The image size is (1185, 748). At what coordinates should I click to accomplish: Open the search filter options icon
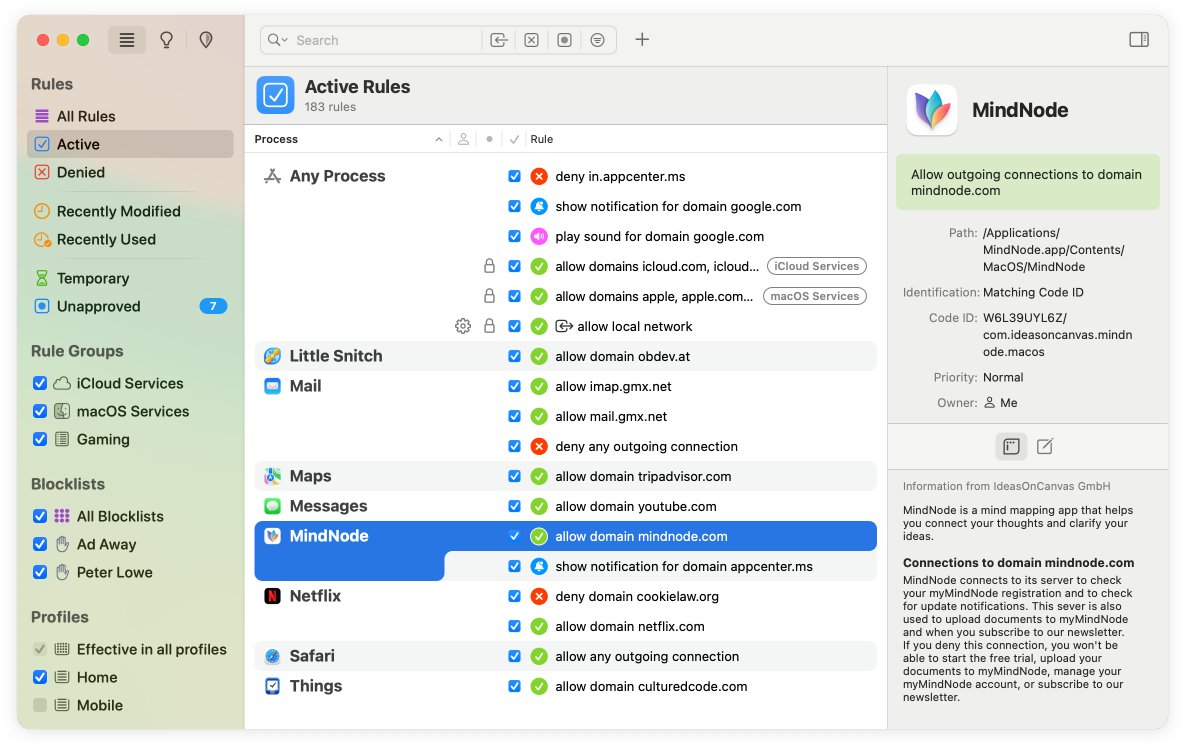pyautogui.click(x=598, y=40)
